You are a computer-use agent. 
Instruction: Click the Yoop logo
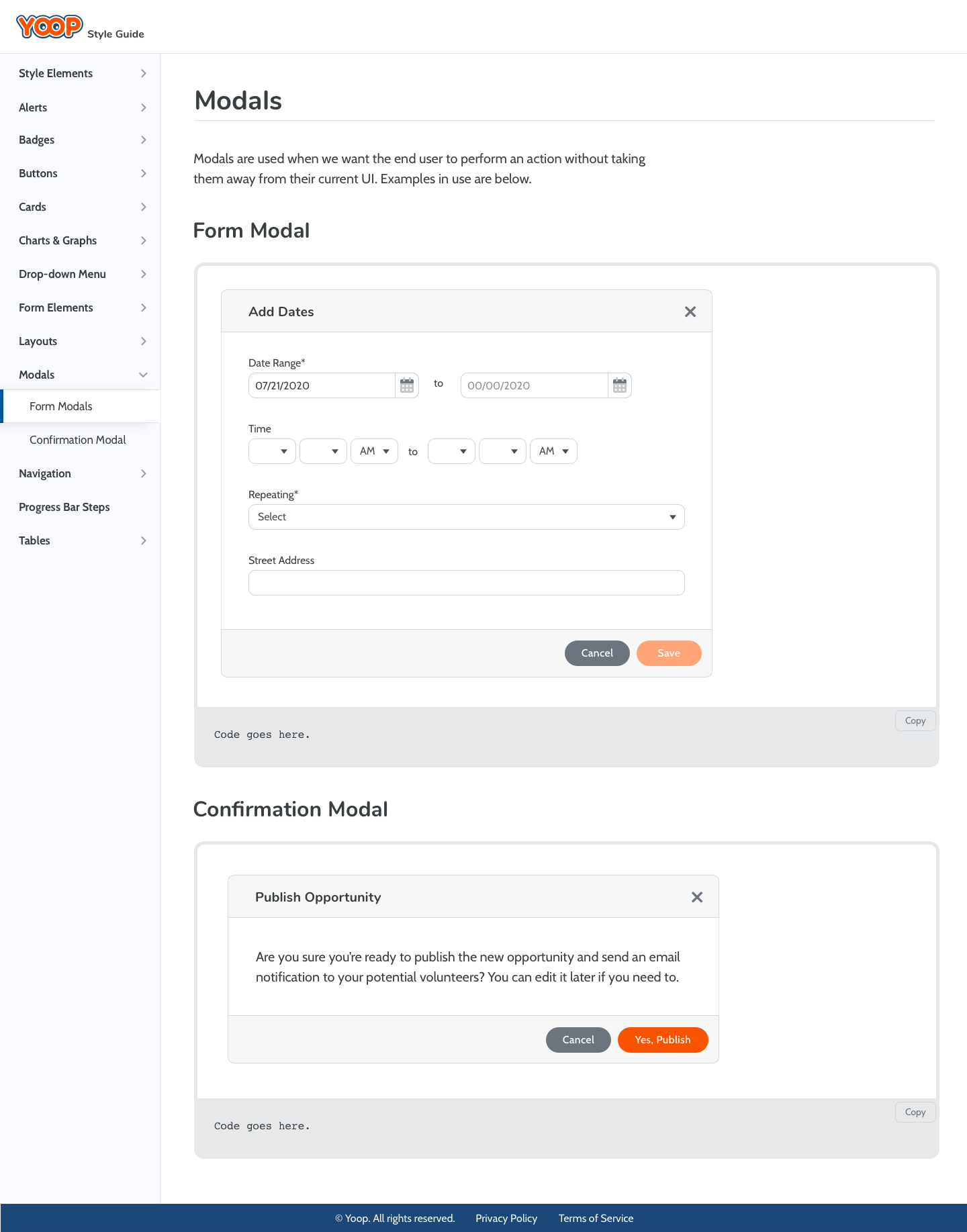pos(50,27)
